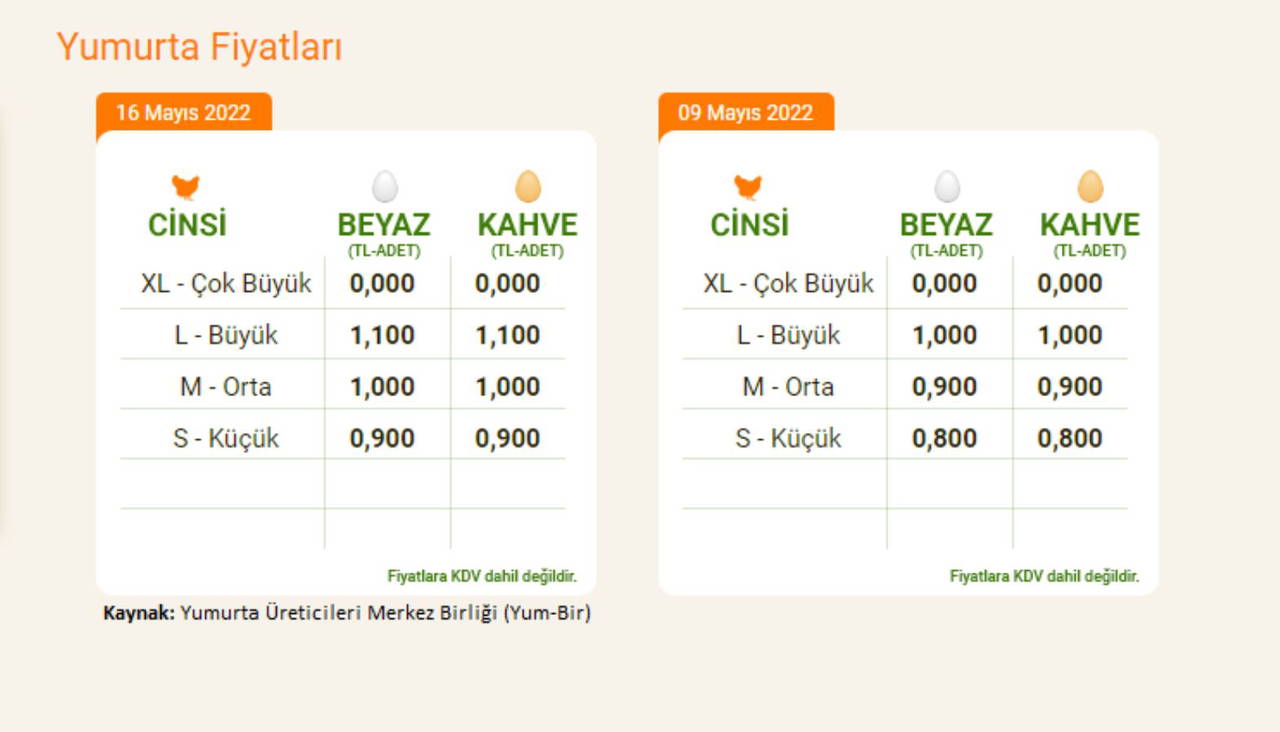Click the brown egg icon in 09 Mayıs table
This screenshot has height=732, width=1280.
pyautogui.click(x=1090, y=187)
